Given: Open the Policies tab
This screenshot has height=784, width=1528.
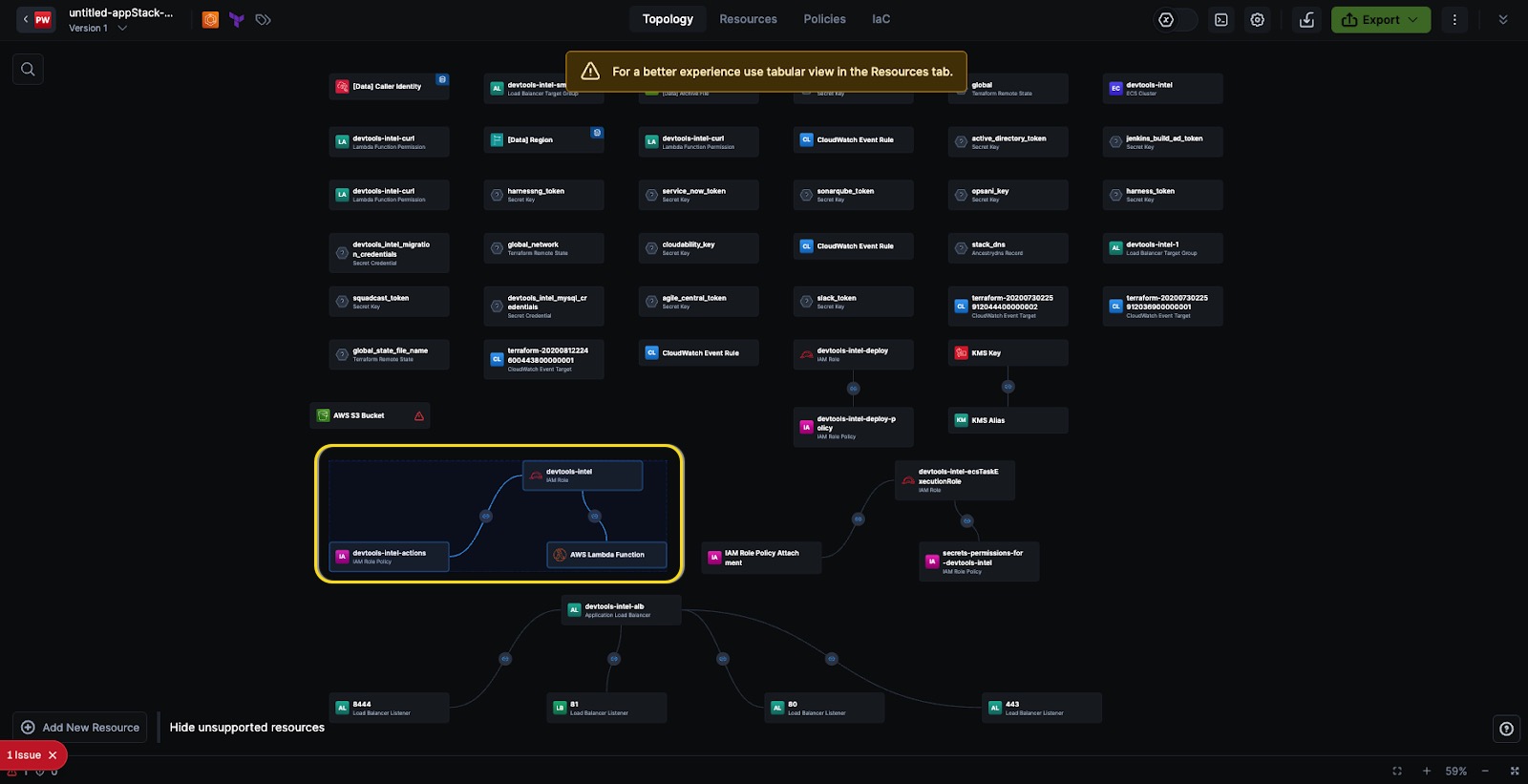Looking at the screenshot, I should [x=824, y=19].
